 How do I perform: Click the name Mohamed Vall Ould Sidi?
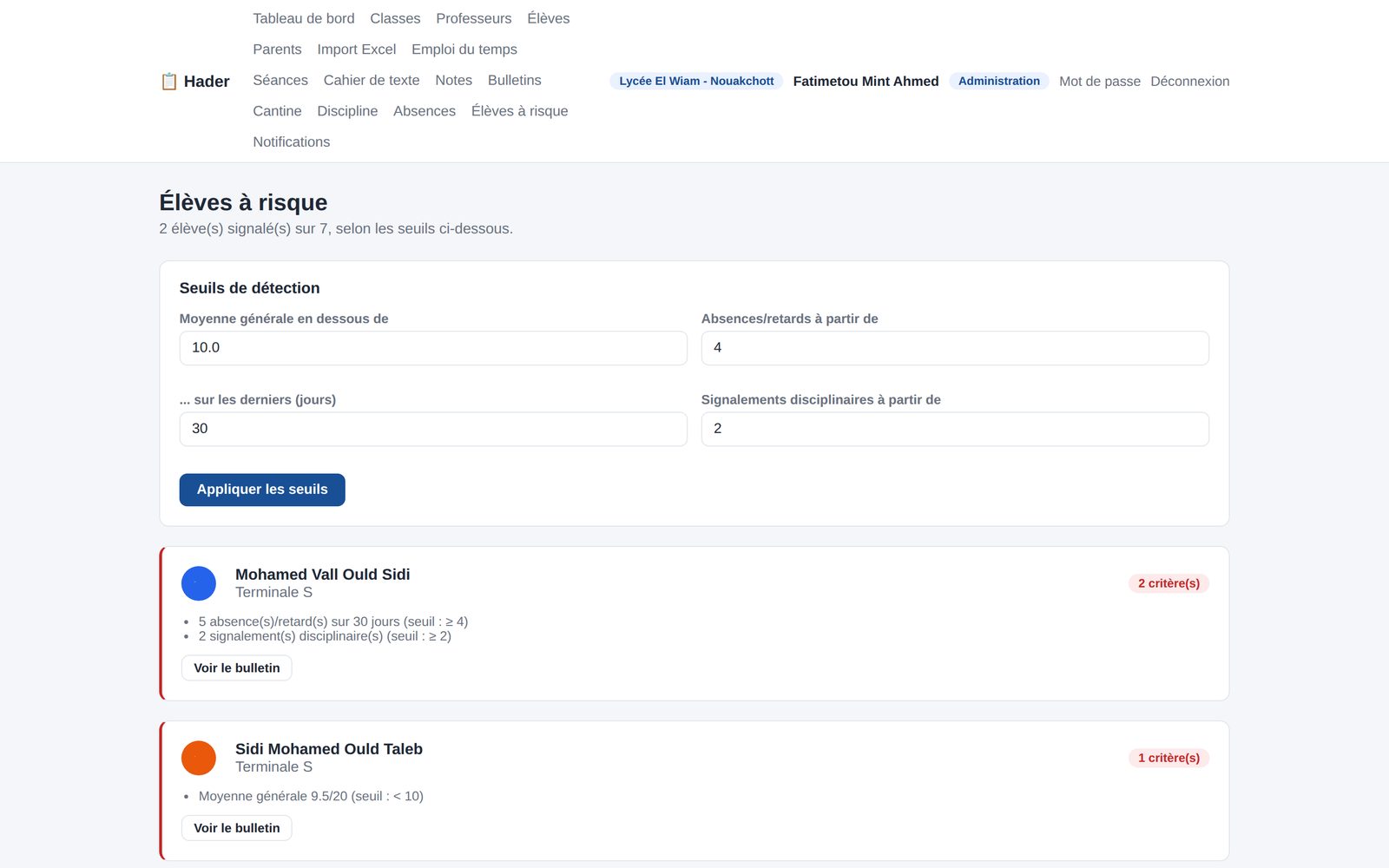[x=323, y=575]
